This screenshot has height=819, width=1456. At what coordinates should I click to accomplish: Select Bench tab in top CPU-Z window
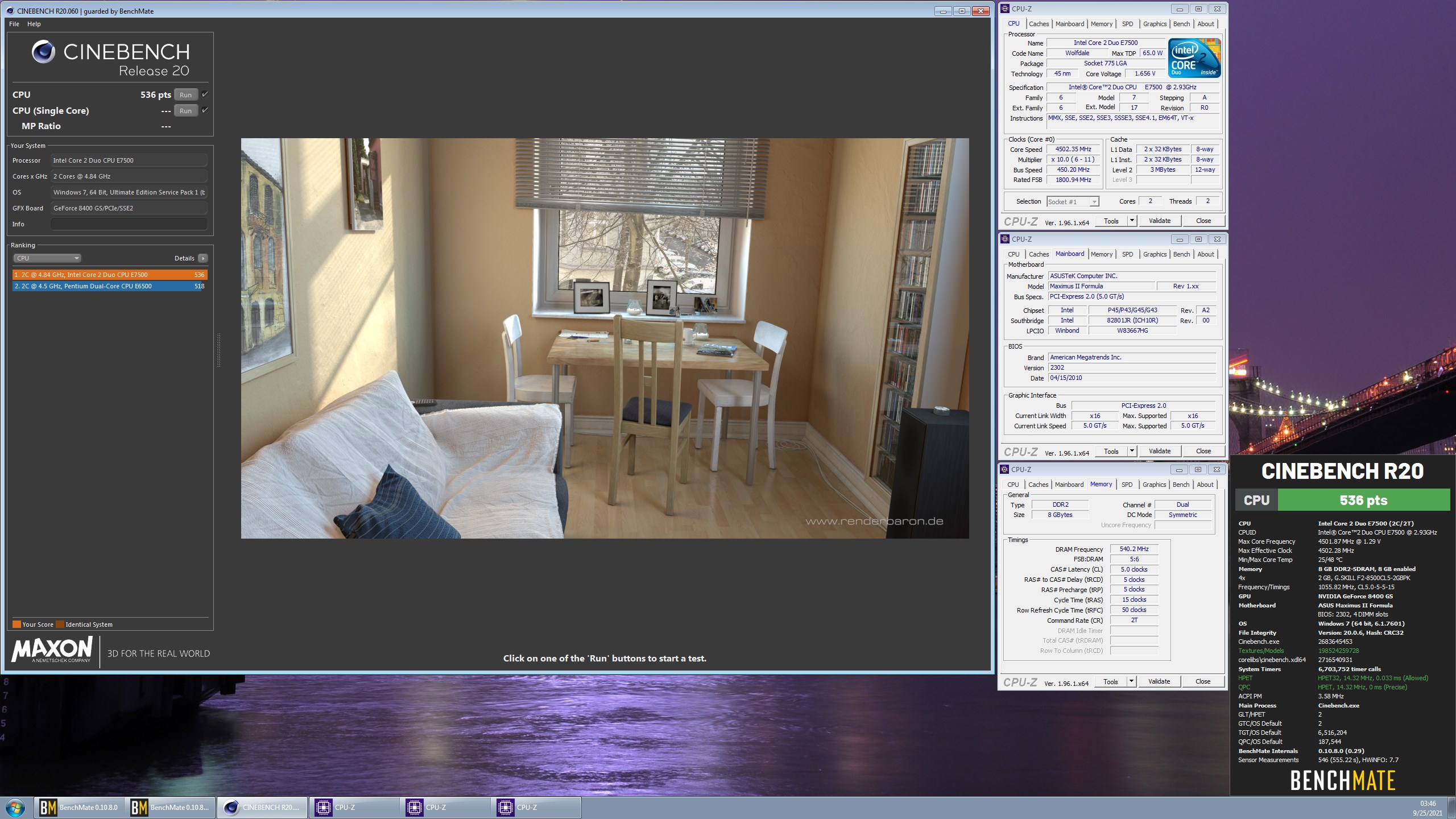point(1181,24)
